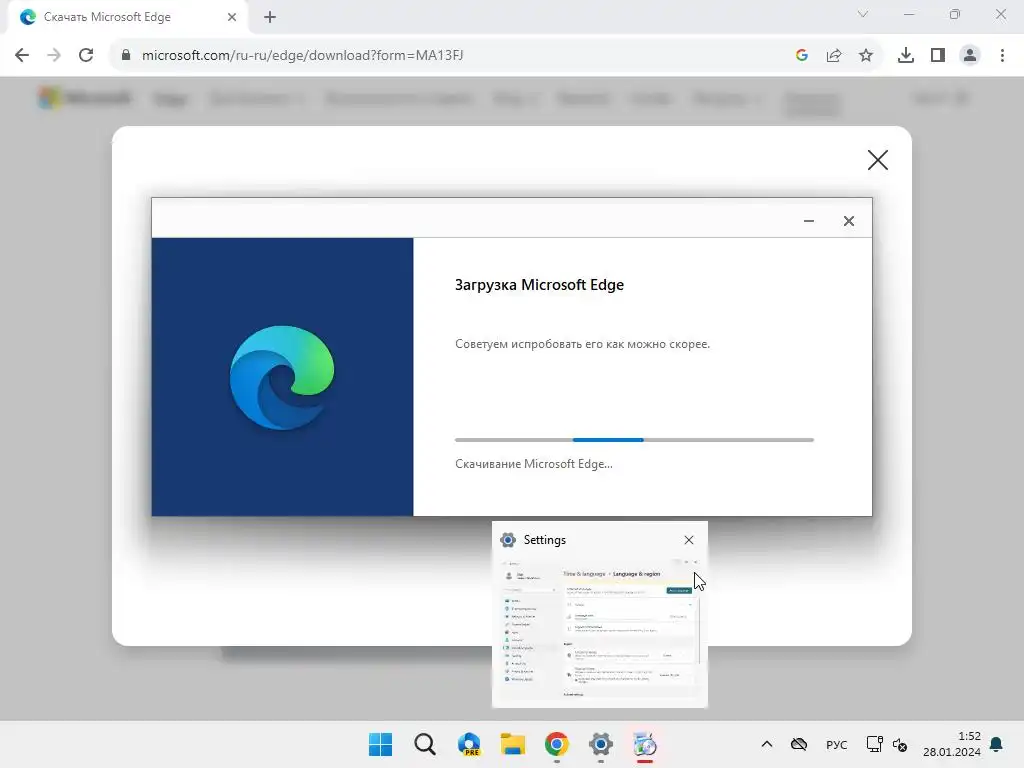The width and height of the screenshot is (1024, 768).
Task: Minimize the Edge installer dialog
Action: click(x=808, y=221)
